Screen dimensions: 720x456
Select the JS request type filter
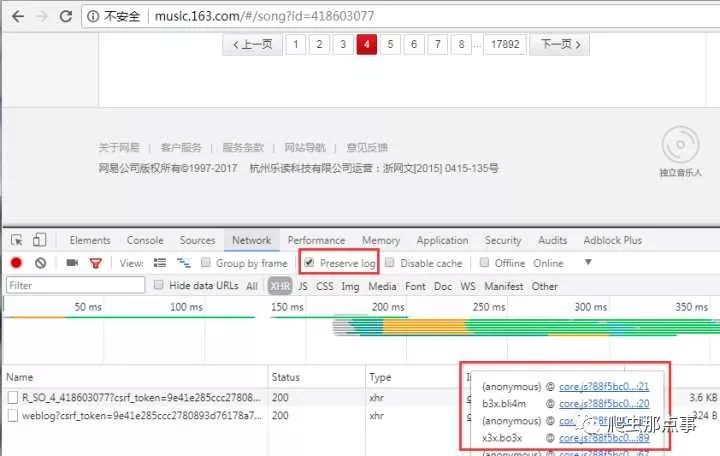[303, 286]
